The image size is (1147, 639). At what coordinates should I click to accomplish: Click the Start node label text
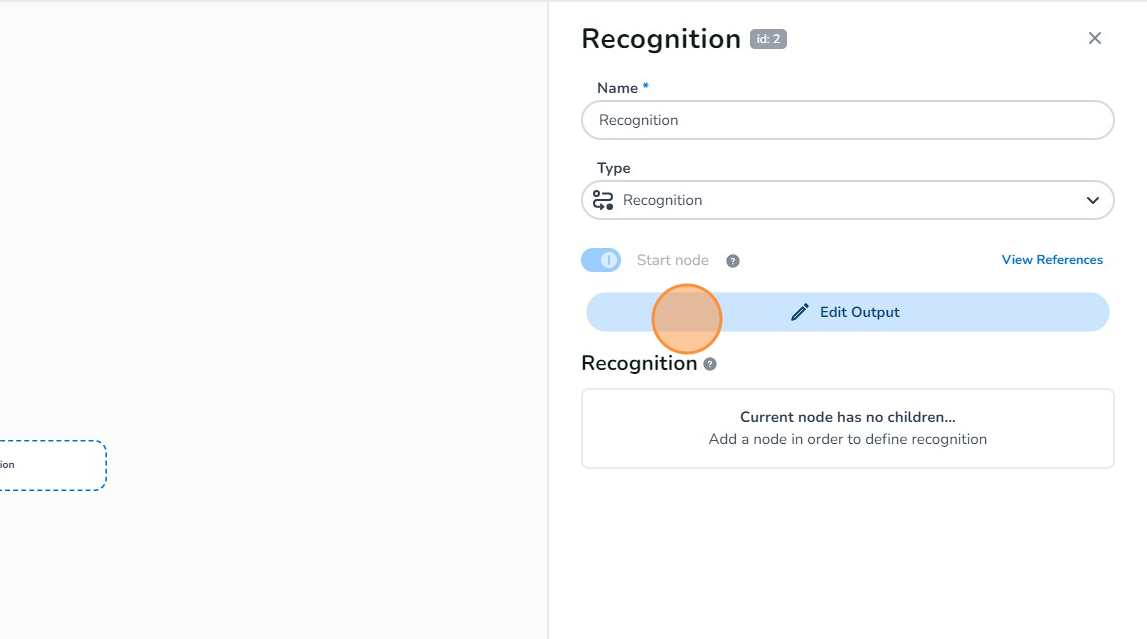point(672,260)
